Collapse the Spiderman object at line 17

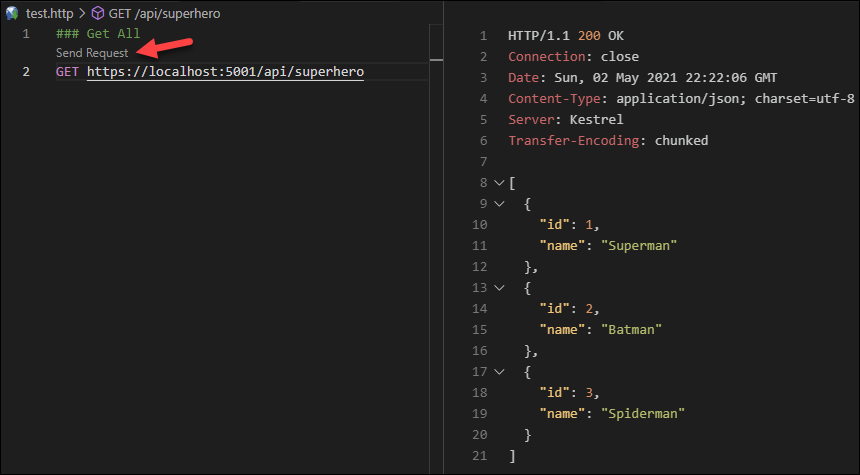click(x=499, y=371)
